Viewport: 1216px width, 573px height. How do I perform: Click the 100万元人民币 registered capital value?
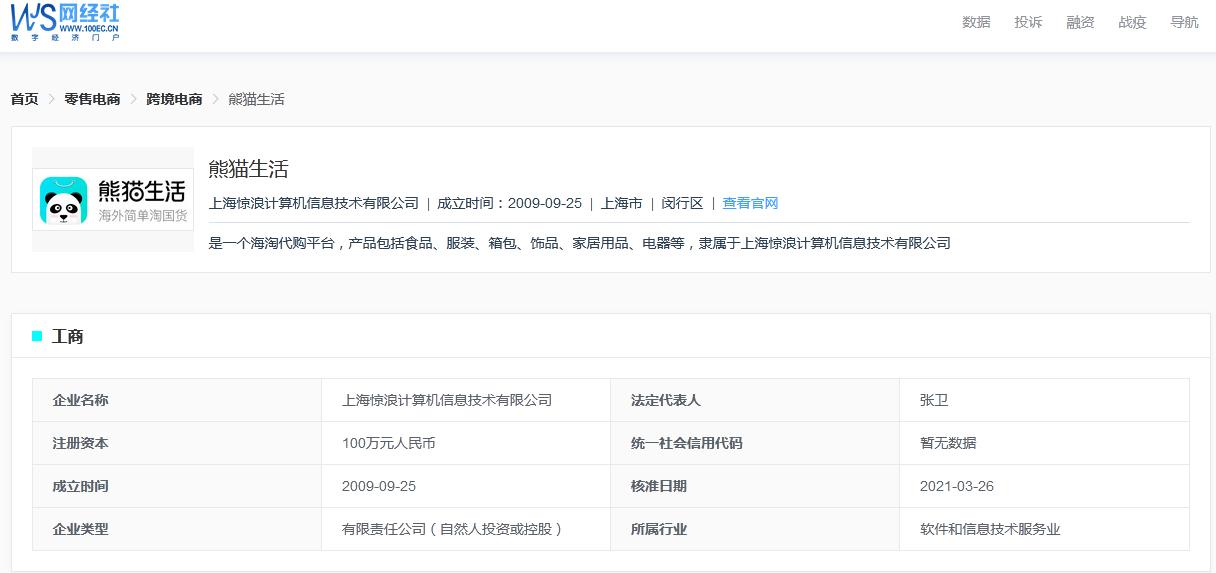(388, 443)
